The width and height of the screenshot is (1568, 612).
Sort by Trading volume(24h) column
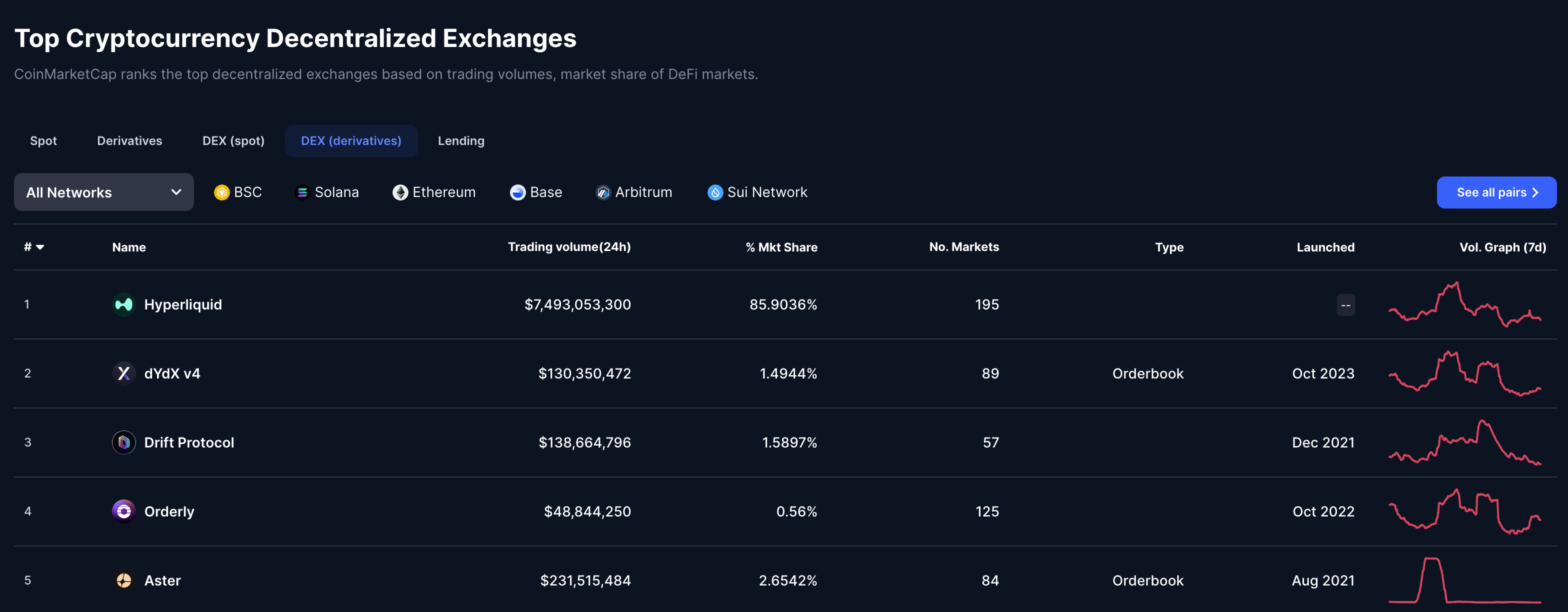(568, 246)
